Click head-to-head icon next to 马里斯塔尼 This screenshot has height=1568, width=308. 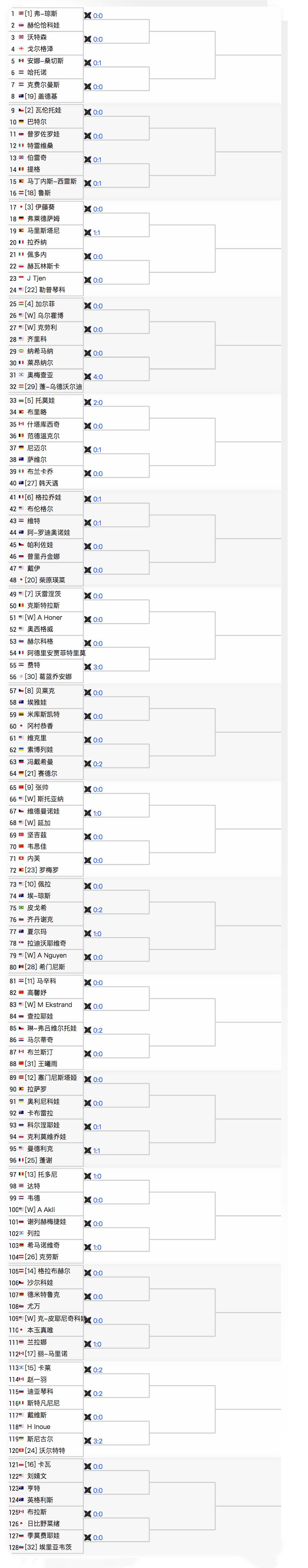tap(87, 233)
